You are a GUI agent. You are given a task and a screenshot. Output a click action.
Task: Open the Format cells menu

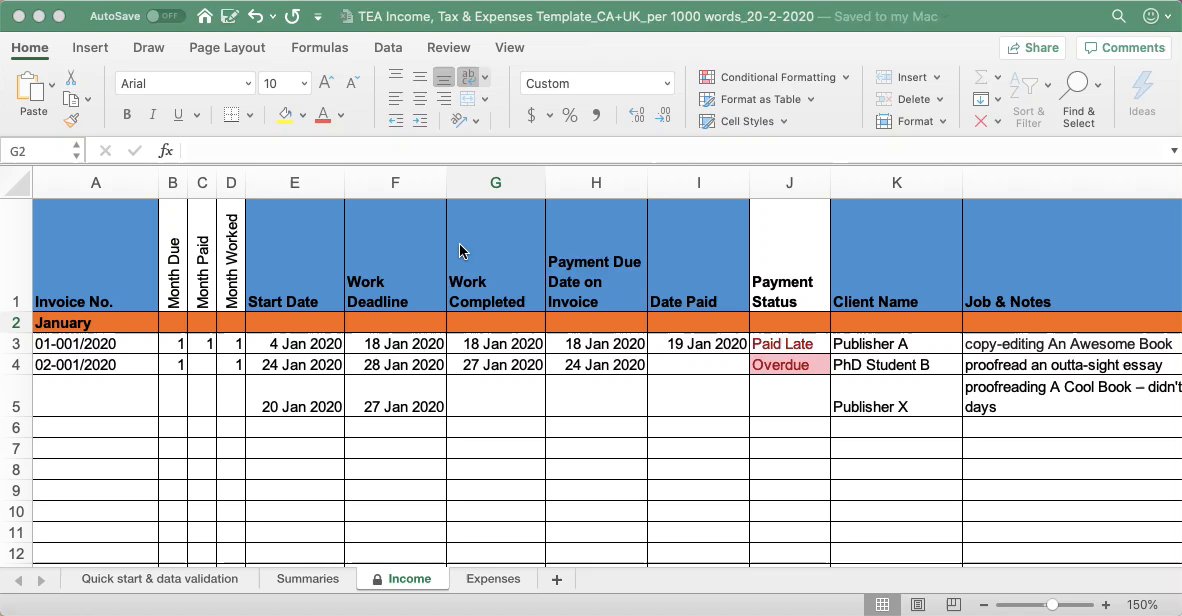click(x=911, y=121)
